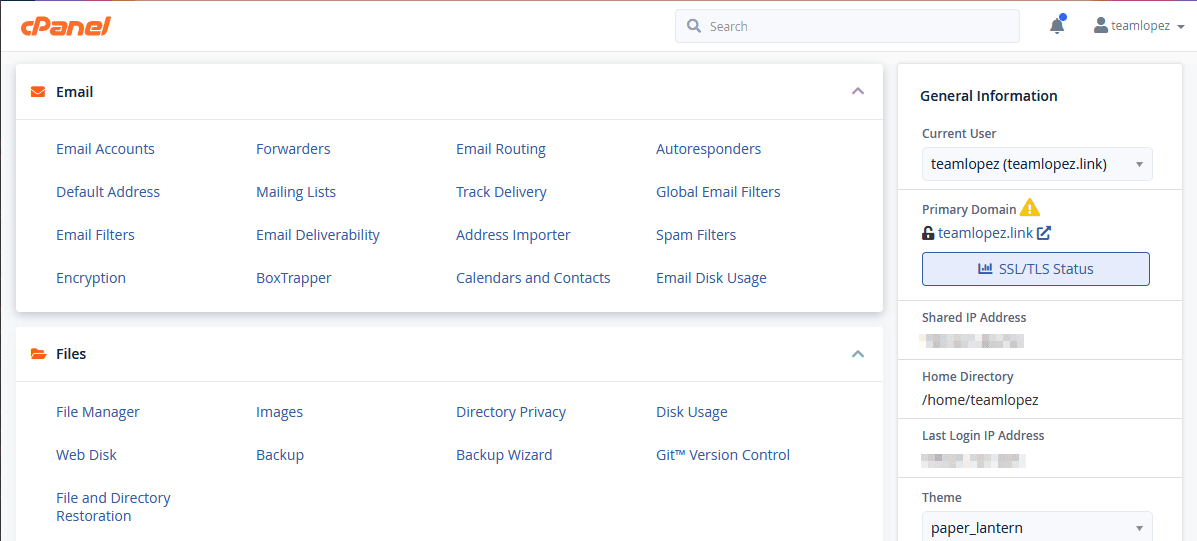The image size is (1197, 541).
Task: Open the Images link
Action: [279, 412]
